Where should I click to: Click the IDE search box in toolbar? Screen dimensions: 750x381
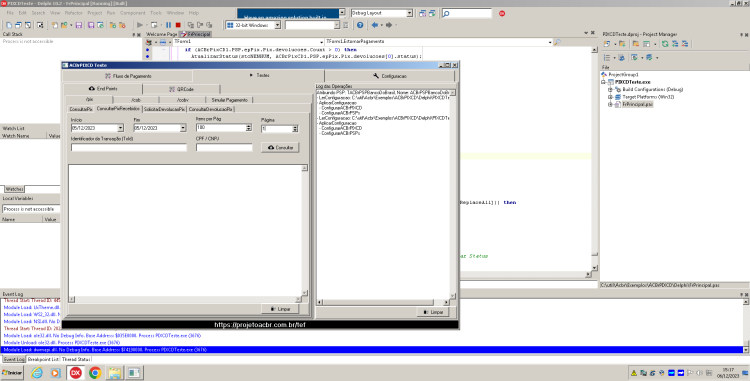coord(466,13)
